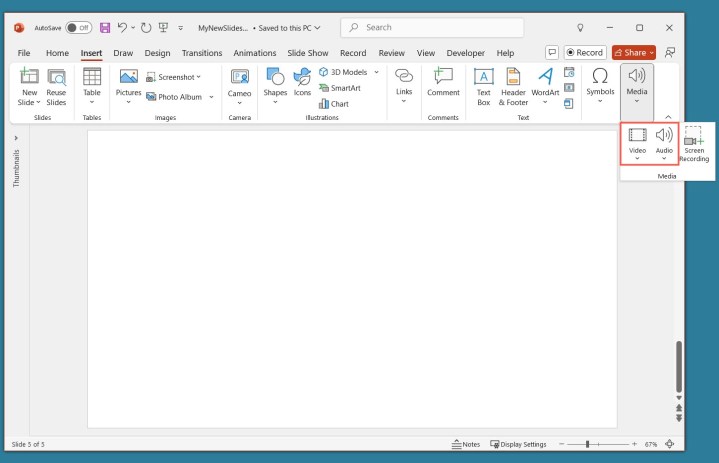Expand the Thumbnails pane
719x463 pixels.
(16, 137)
